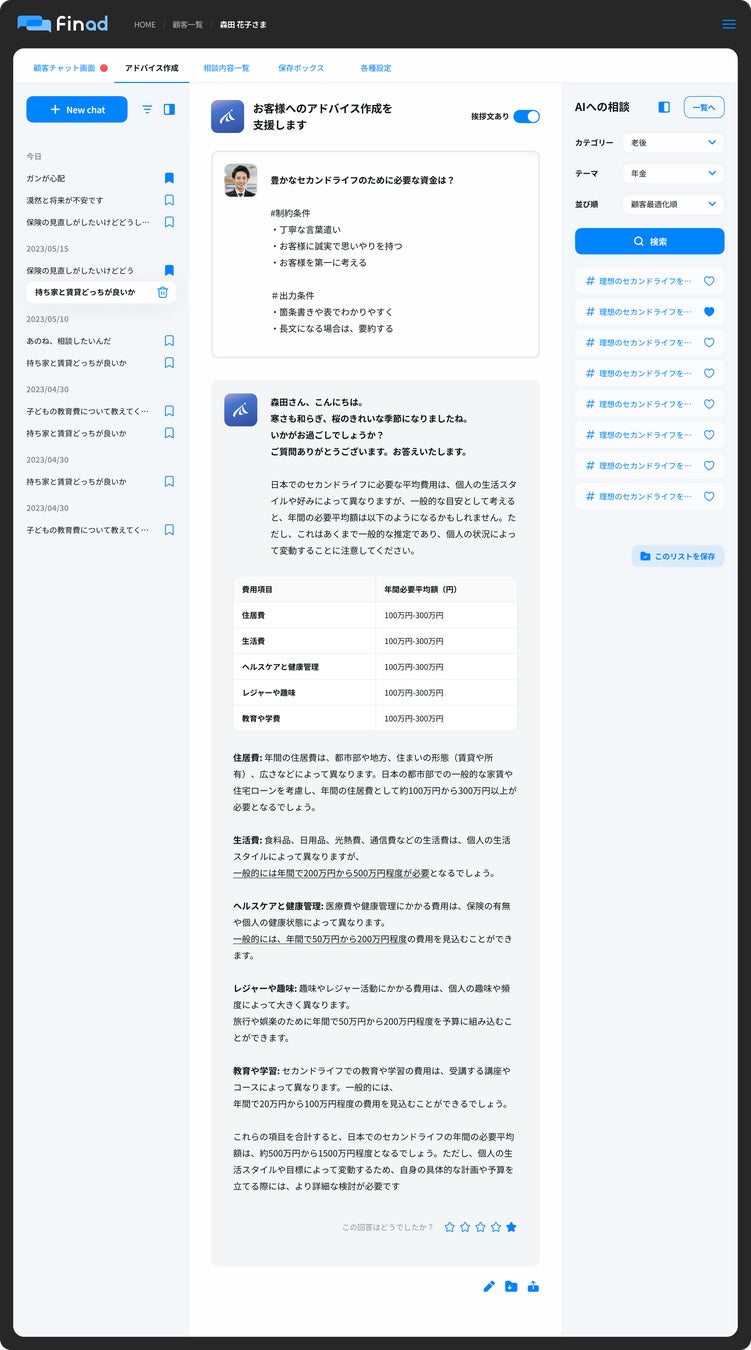The width and height of the screenshot is (751, 1350).
Task: Select the highlighted 持ち家と賃貸どっちが良いか chat row
Action: pyautogui.click(x=100, y=292)
